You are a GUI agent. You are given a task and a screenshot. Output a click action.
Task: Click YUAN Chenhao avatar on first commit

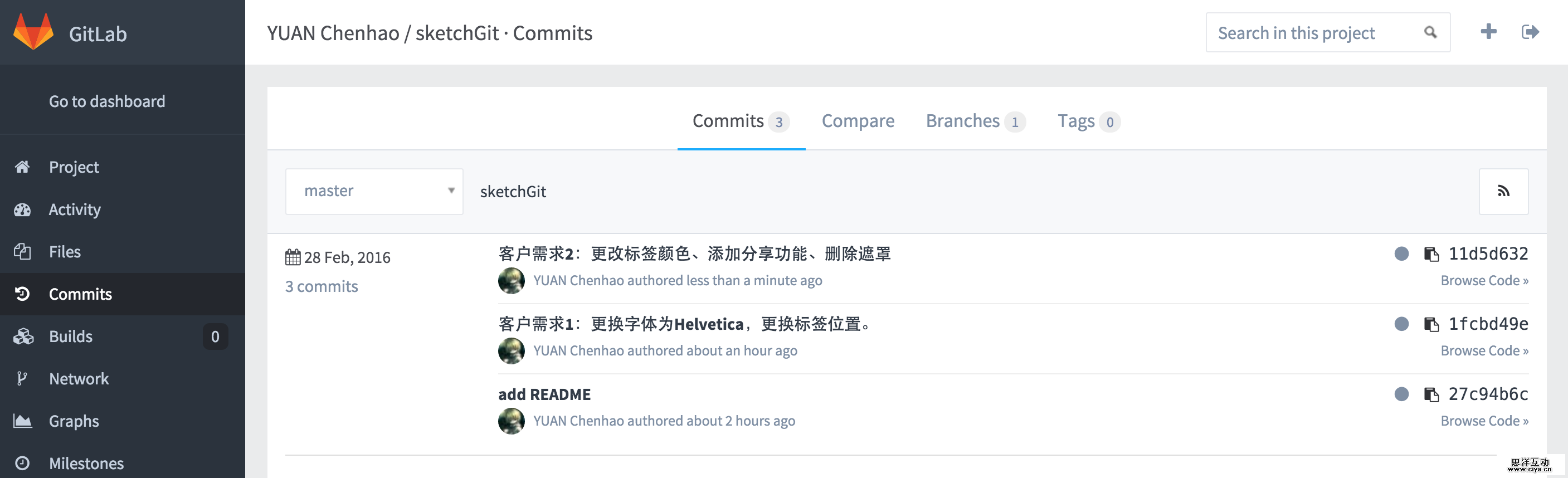512,281
